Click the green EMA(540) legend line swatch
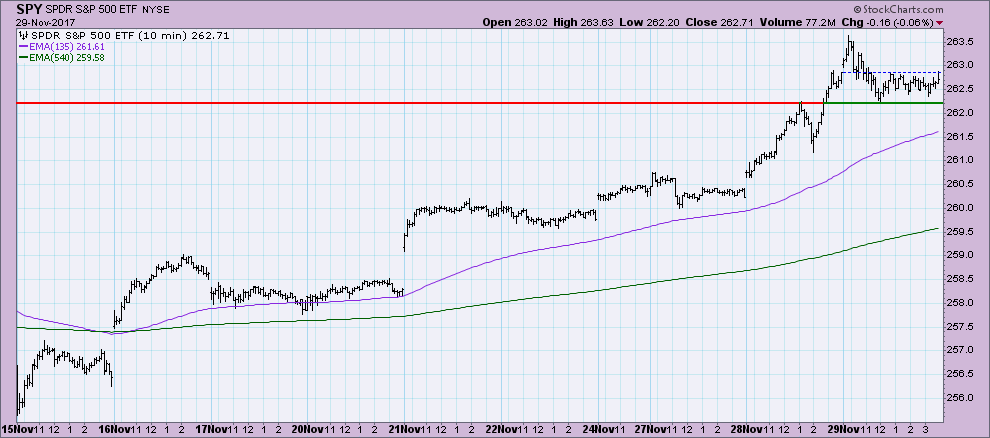The height and width of the screenshot is (438, 990). [25, 57]
